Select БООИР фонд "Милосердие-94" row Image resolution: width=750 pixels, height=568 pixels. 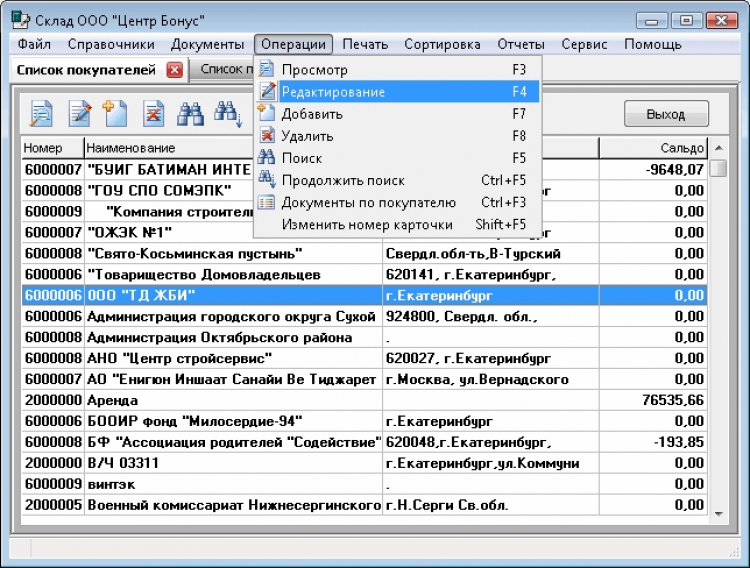(364, 421)
